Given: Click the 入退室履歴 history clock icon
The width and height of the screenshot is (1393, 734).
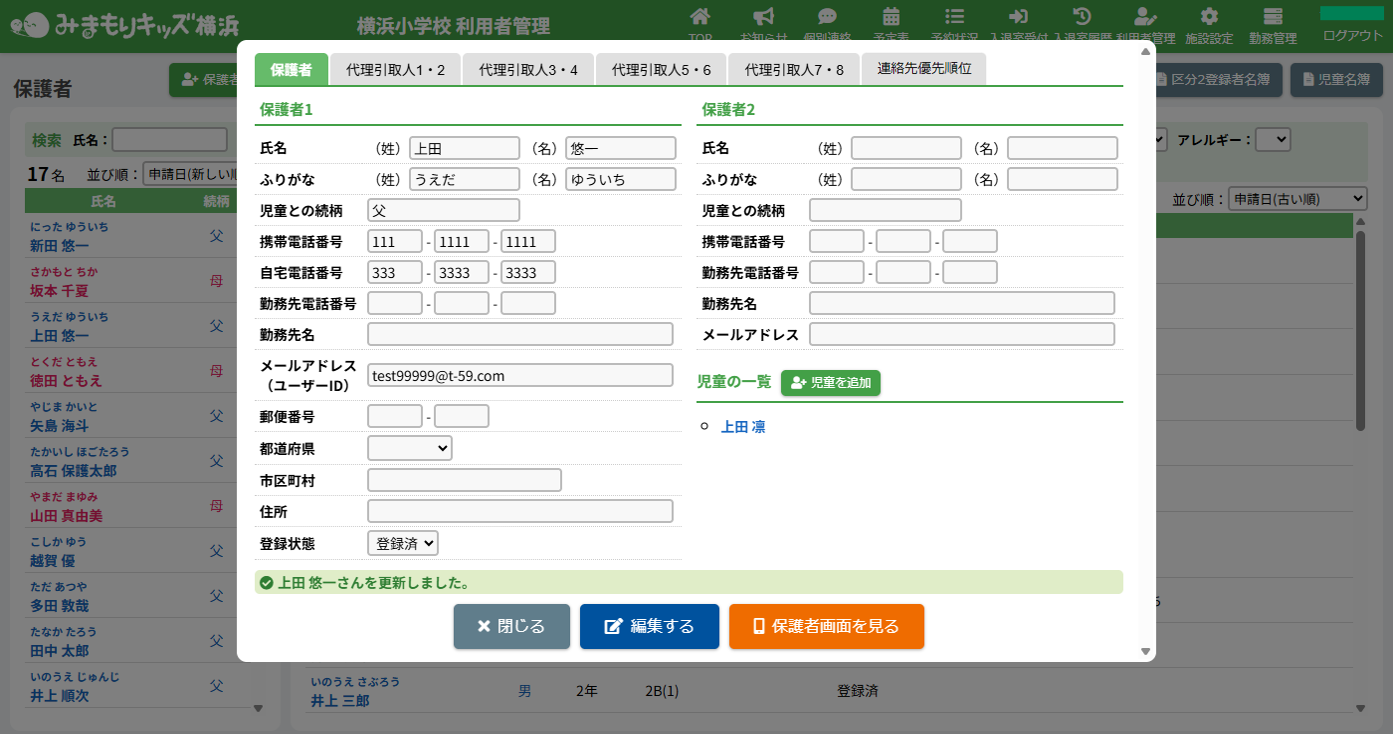Looking at the screenshot, I should (x=1081, y=17).
